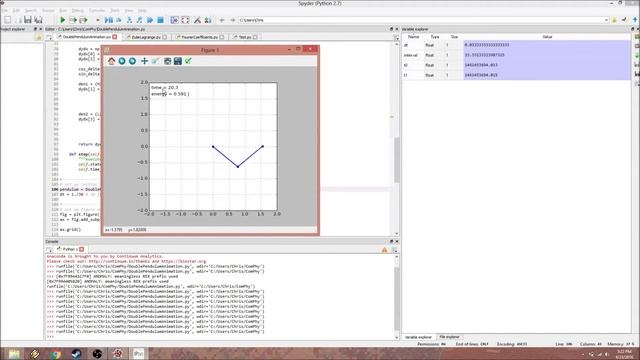Select the Zoom-to-rectangle tool in Figure 1

coord(155,61)
